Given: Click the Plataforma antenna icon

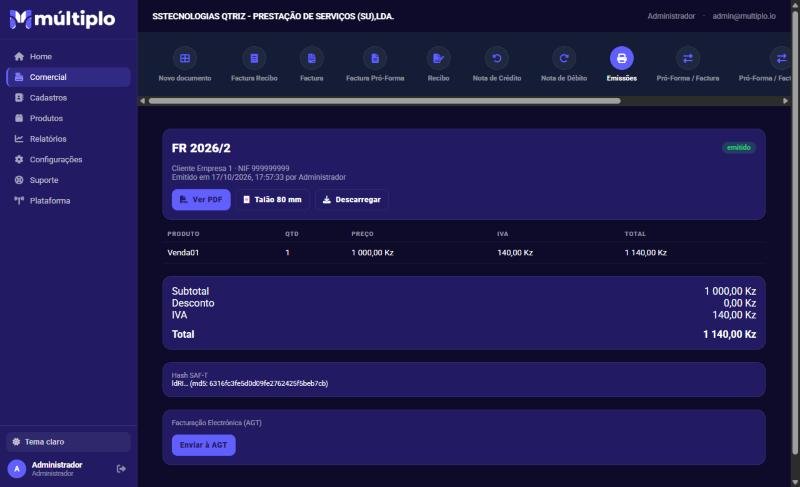Looking at the screenshot, I should click(19, 200).
